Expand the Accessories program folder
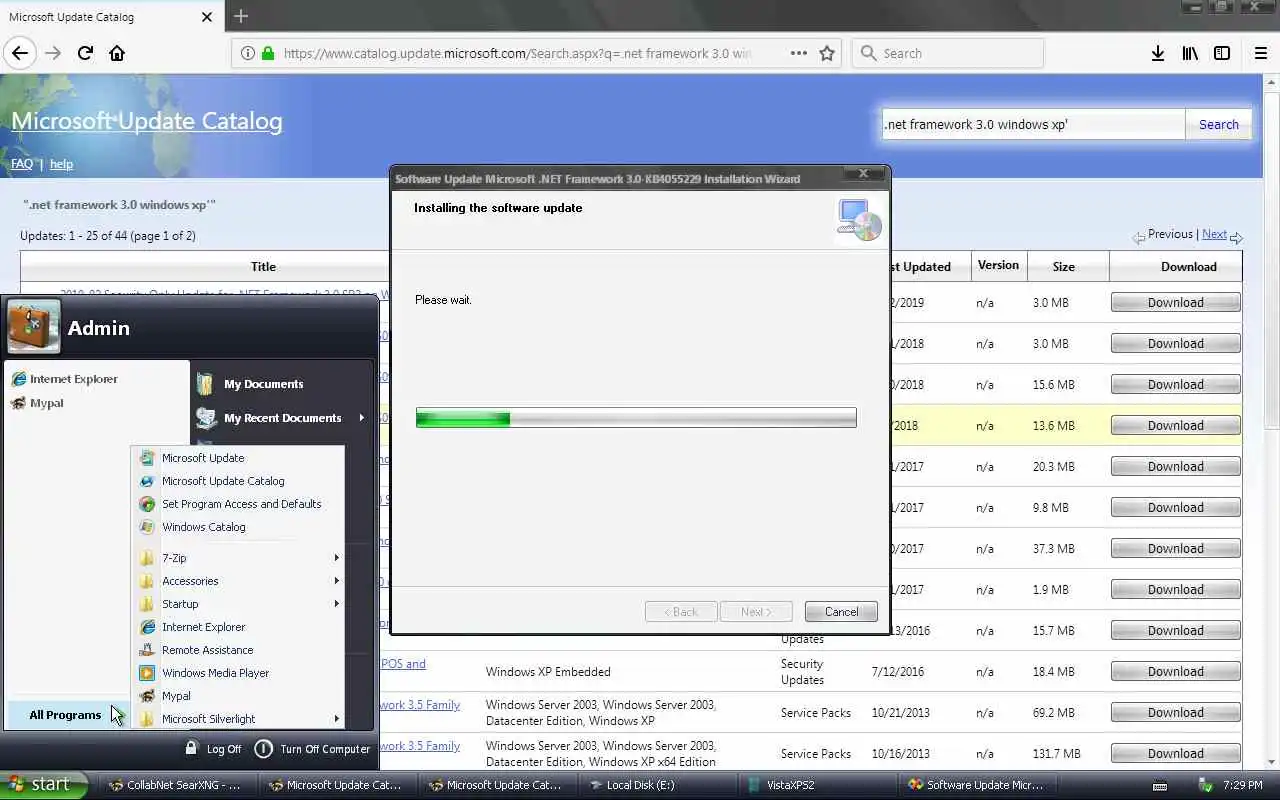The image size is (1280, 800). coord(238,581)
